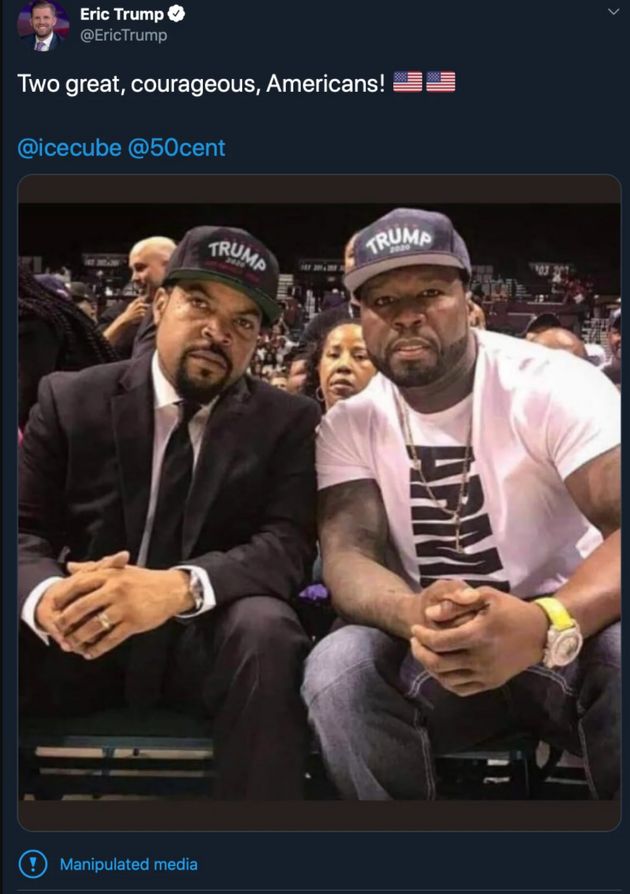Open the @icecube mention
The height and width of the screenshot is (894, 630).
coord(69,148)
